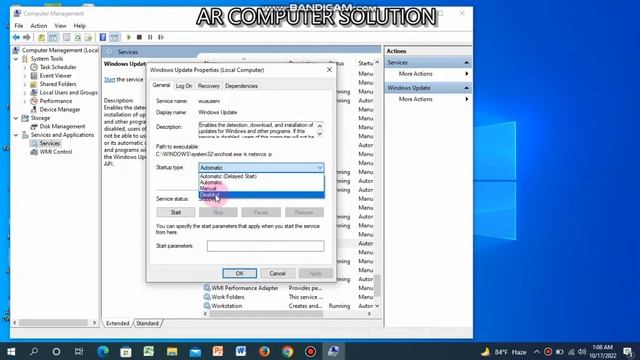640x360 pixels.
Task: Expand Event Viewer tree node
Action: 25,76
